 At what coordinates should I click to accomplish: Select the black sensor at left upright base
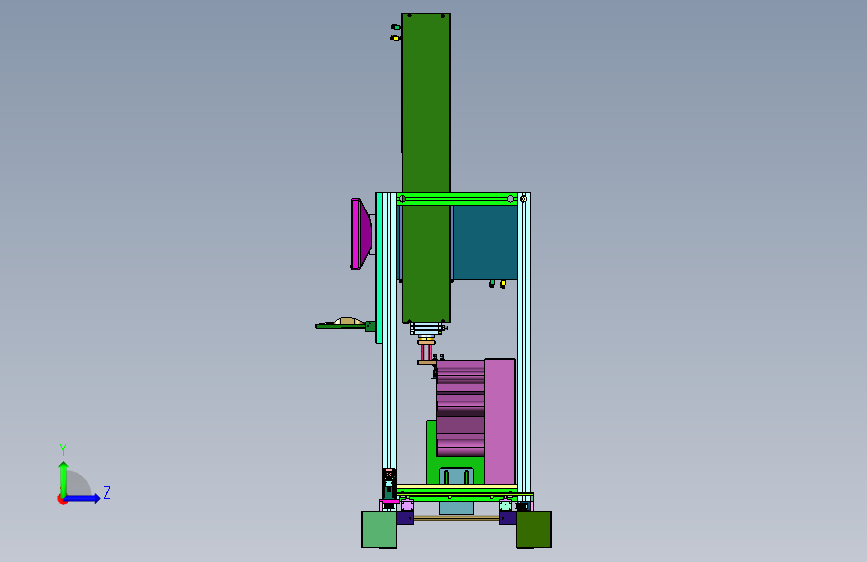click(389, 483)
